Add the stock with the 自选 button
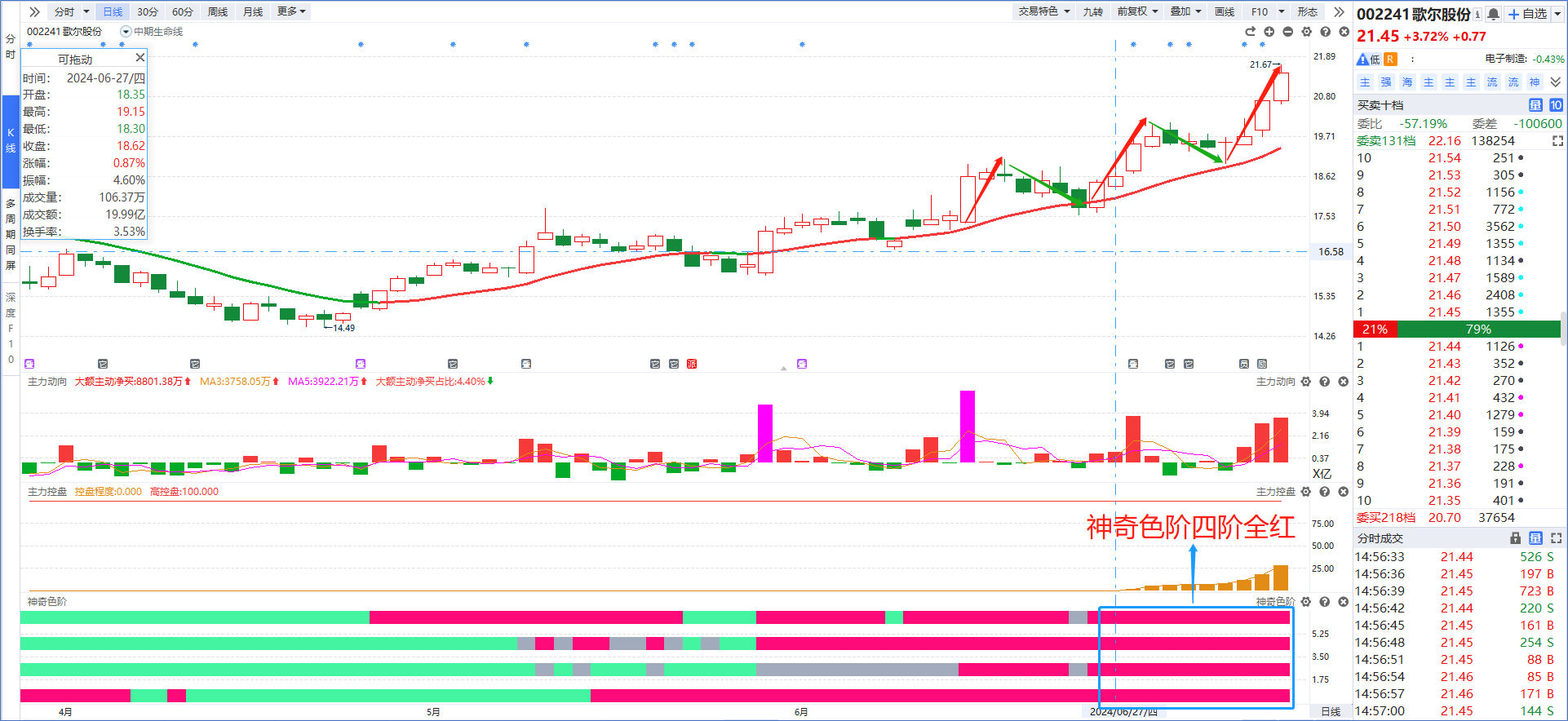 1527,14
